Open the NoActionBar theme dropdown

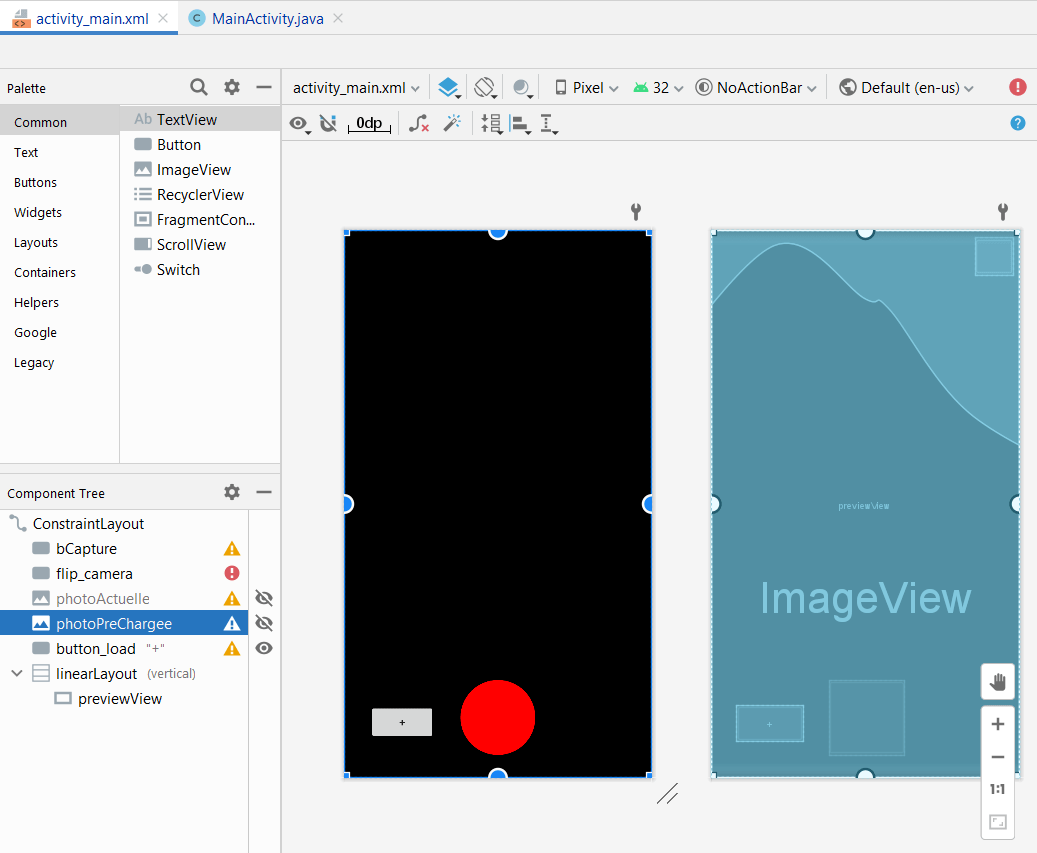757,87
